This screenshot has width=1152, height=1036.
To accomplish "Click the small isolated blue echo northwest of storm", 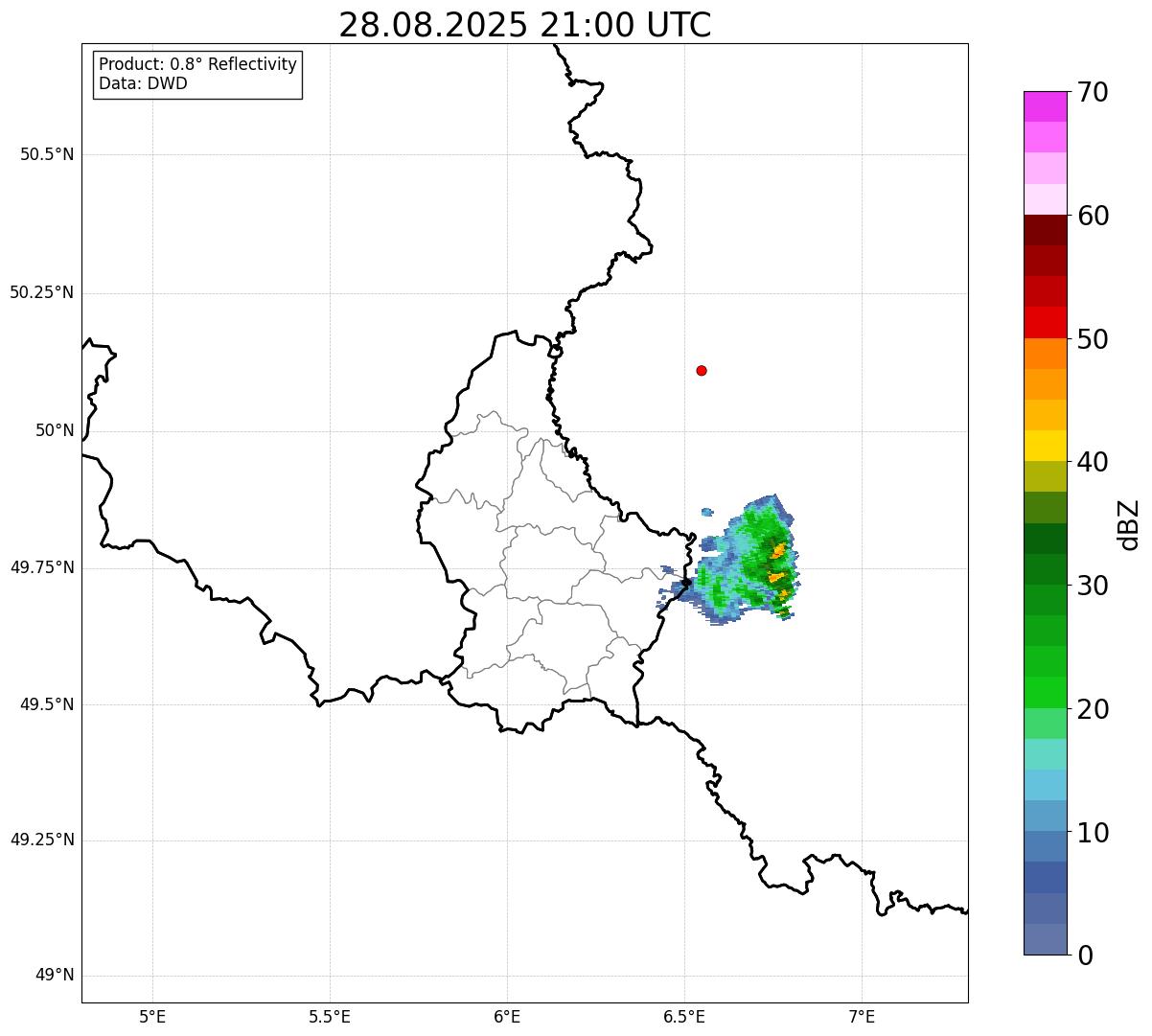I will [707, 512].
